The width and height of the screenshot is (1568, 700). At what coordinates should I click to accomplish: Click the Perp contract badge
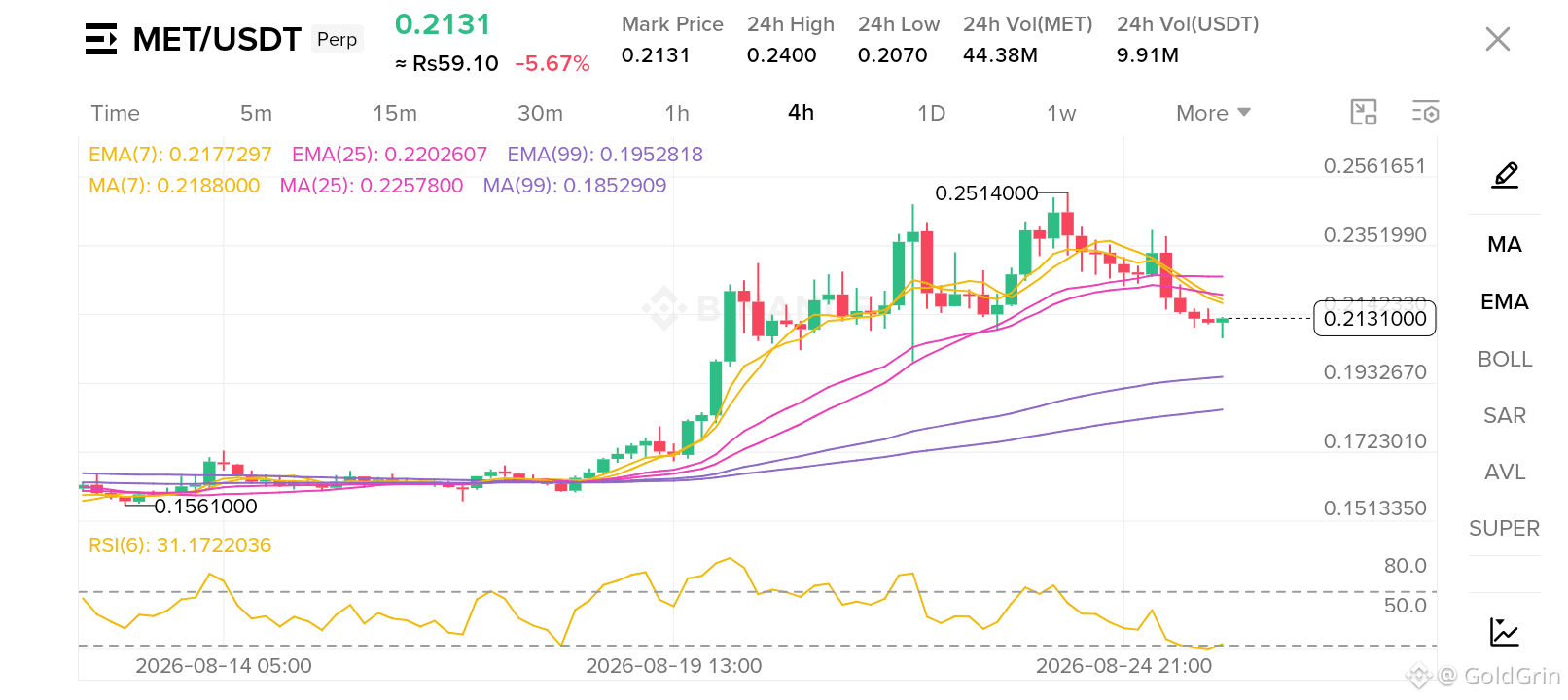(338, 39)
